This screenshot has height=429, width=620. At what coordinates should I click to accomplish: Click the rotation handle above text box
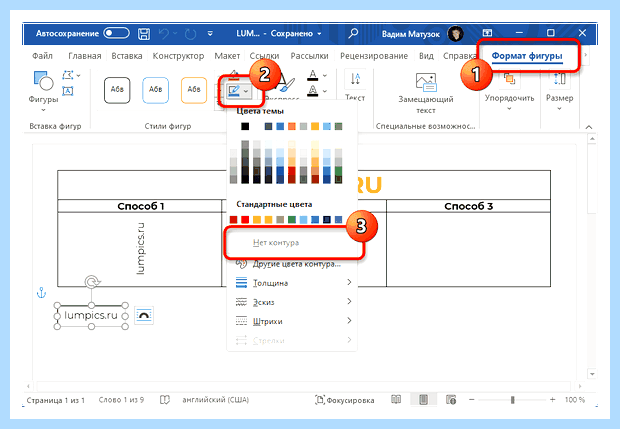point(92,282)
